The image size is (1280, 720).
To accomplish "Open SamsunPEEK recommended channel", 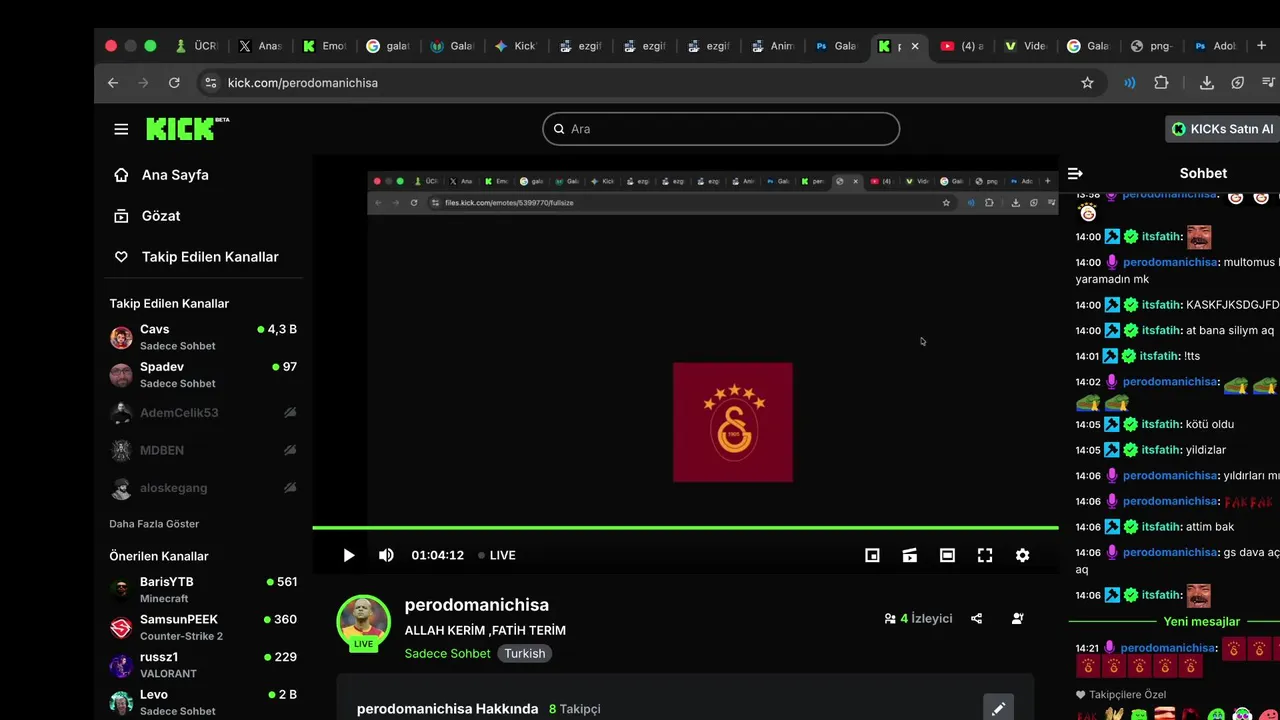I will 203,628.
